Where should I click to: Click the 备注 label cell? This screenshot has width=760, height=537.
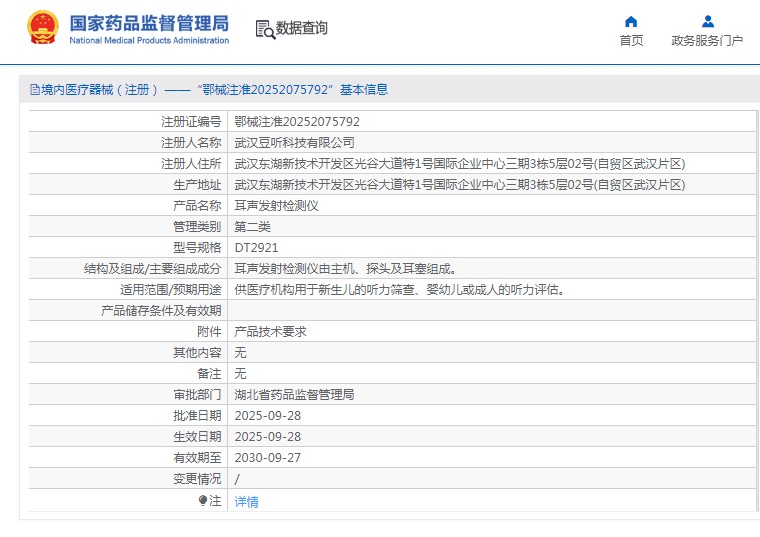click(209, 374)
